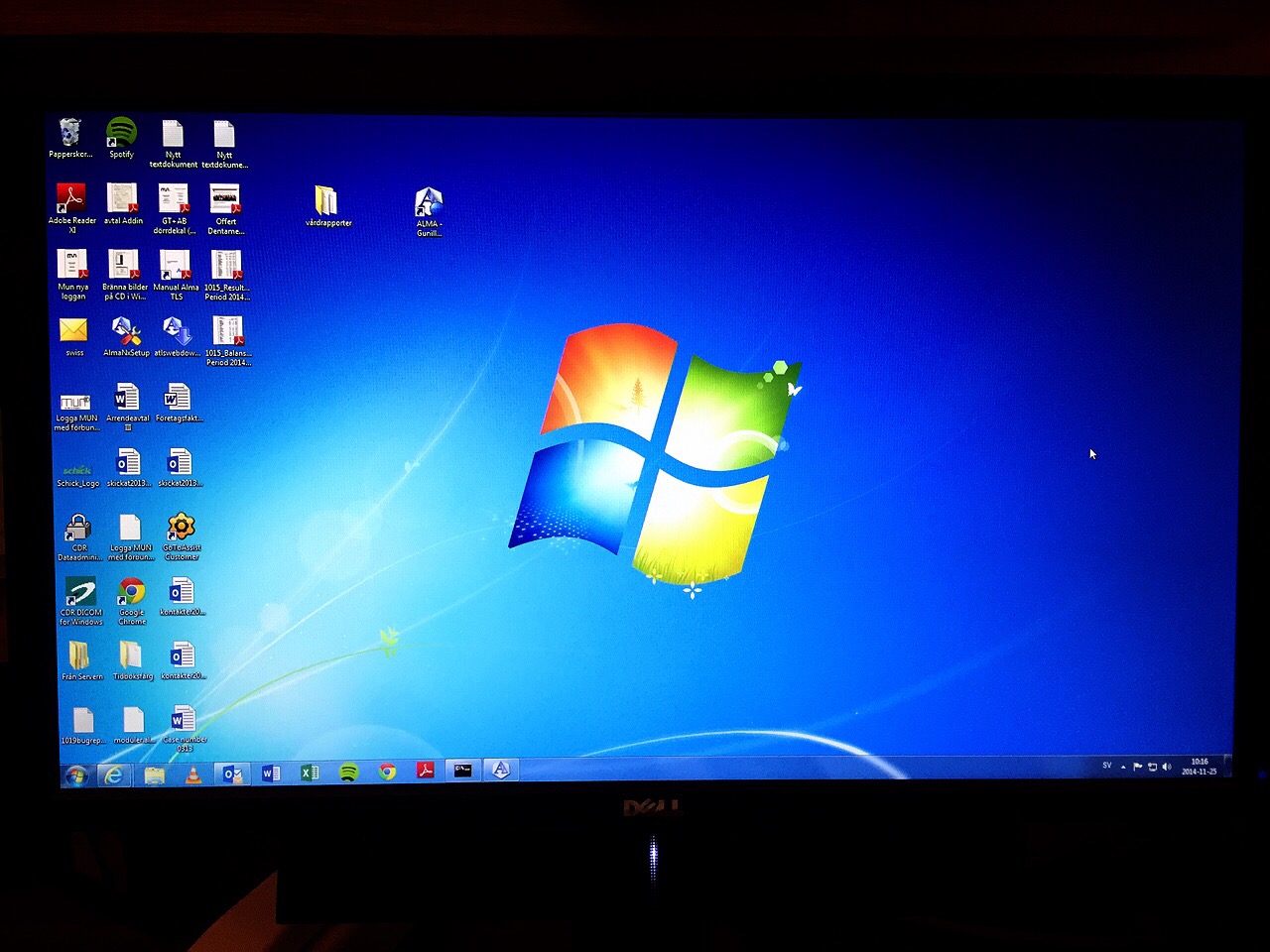The height and width of the screenshot is (952, 1270).
Task: Click the volume speaker tray icon
Action: coord(1167,767)
